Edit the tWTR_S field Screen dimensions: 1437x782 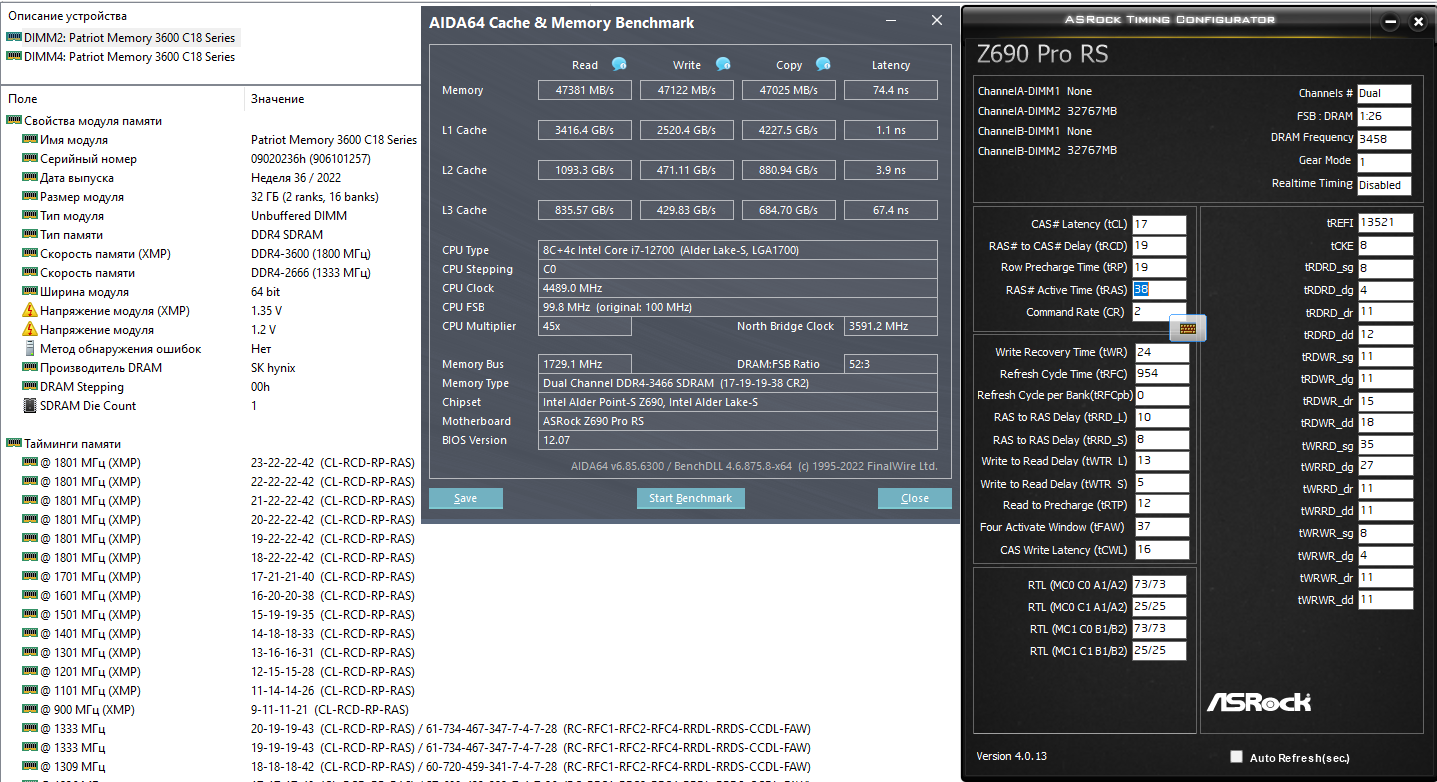[1162, 484]
